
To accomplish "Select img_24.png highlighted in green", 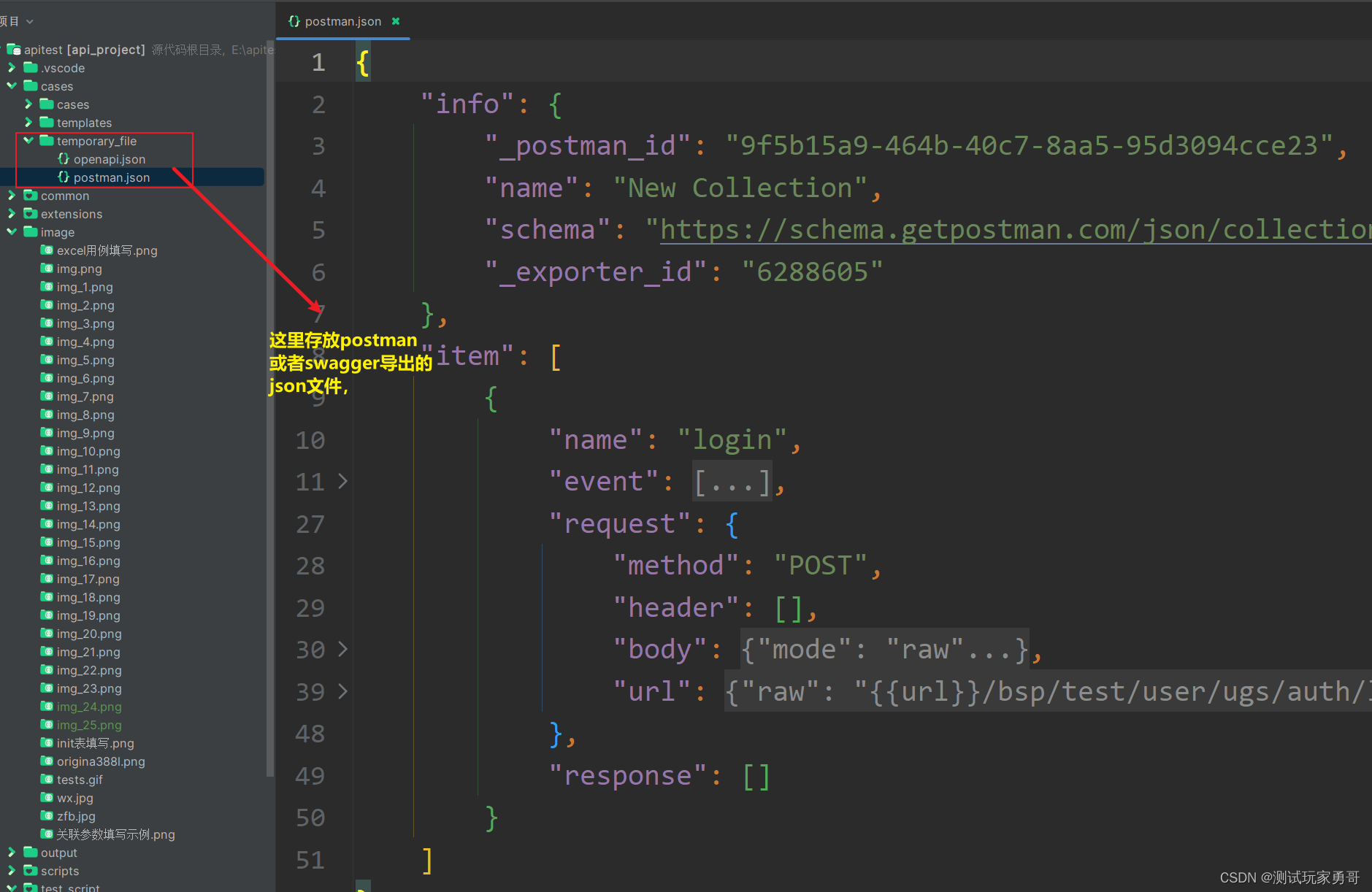I will pyautogui.click(x=89, y=707).
